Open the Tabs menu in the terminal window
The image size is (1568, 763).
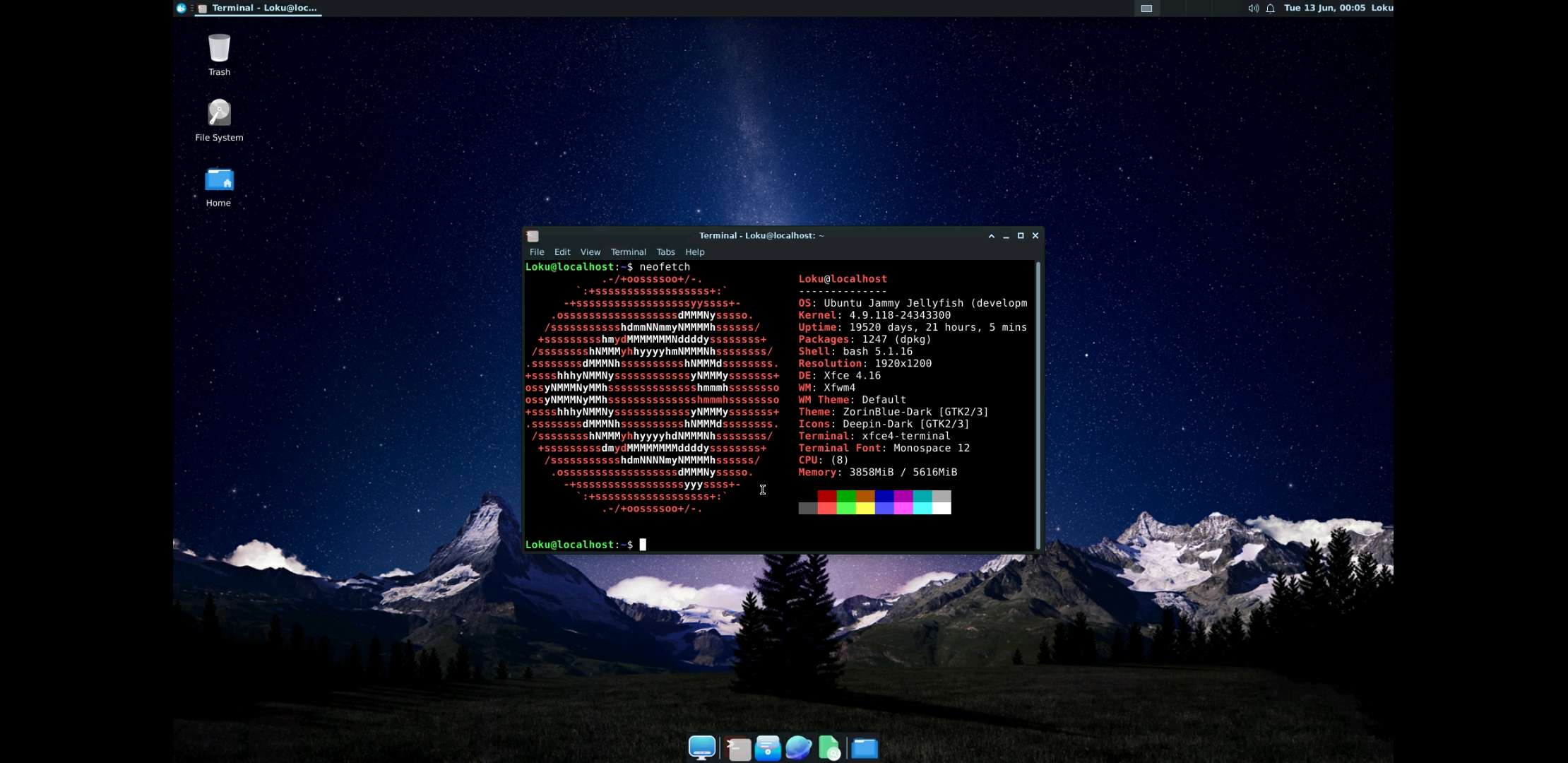tap(665, 252)
